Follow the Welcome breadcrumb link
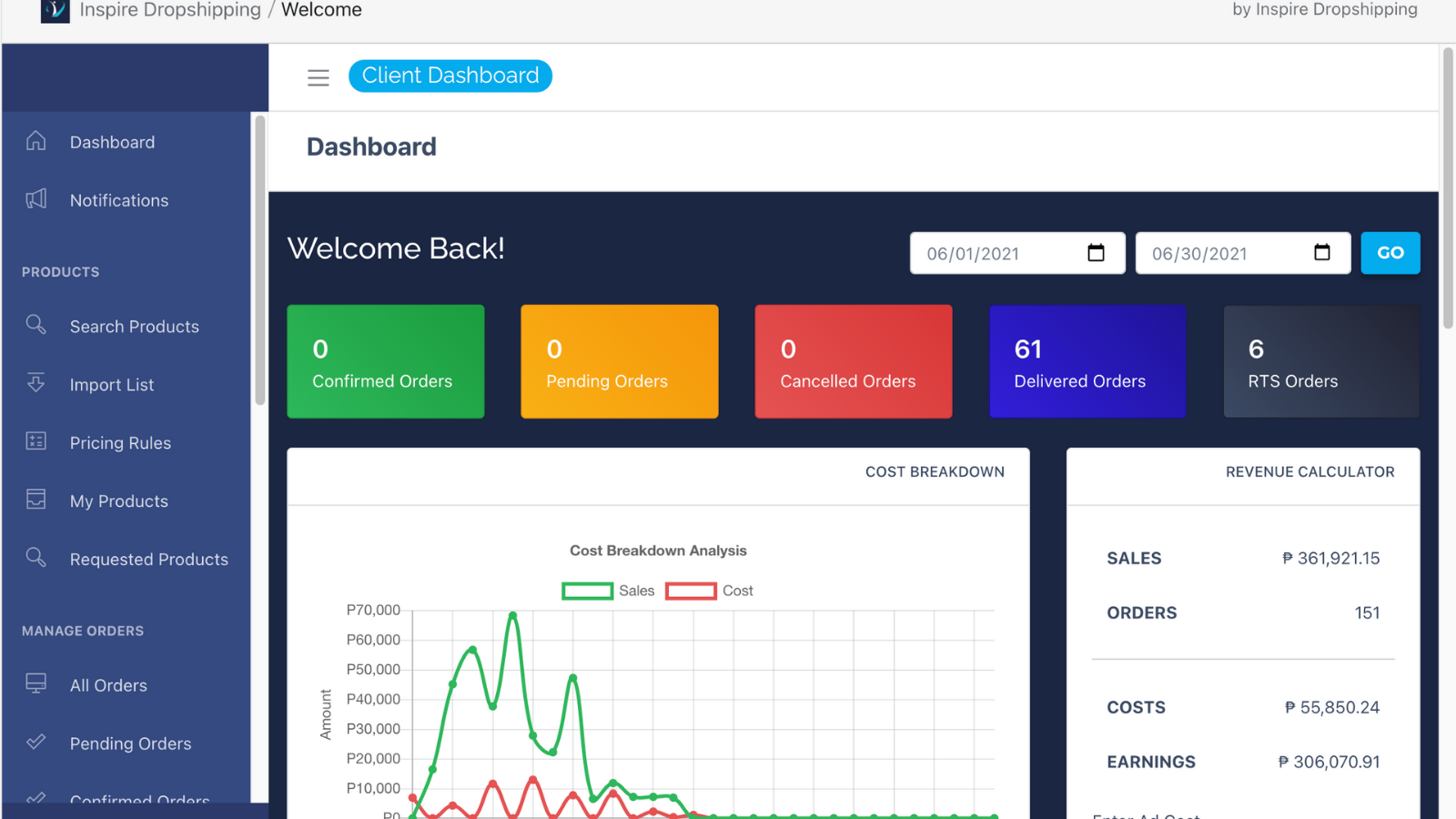The height and width of the screenshot is (819, 1456). click(320, 10)
